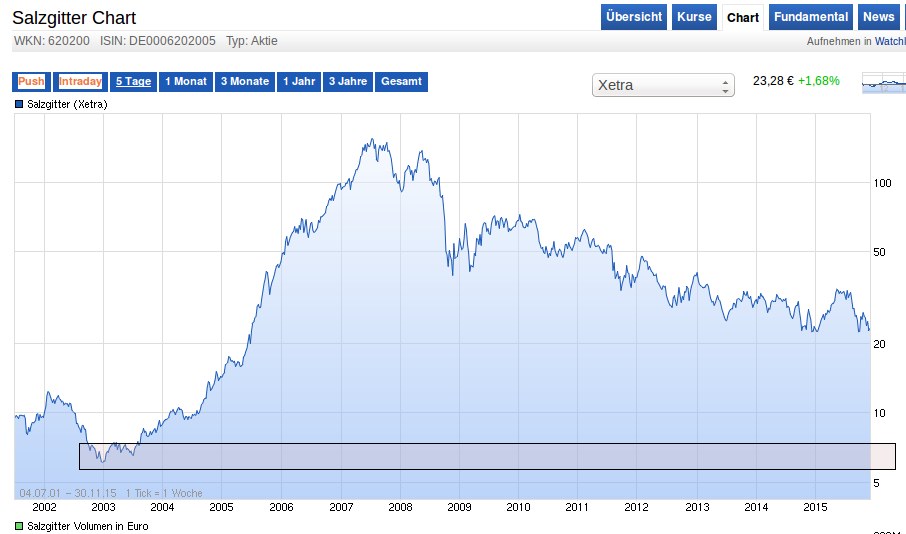Choose the 3 Monate time range
This screenshot has height=534, width=906.
(x=245, y=81)
